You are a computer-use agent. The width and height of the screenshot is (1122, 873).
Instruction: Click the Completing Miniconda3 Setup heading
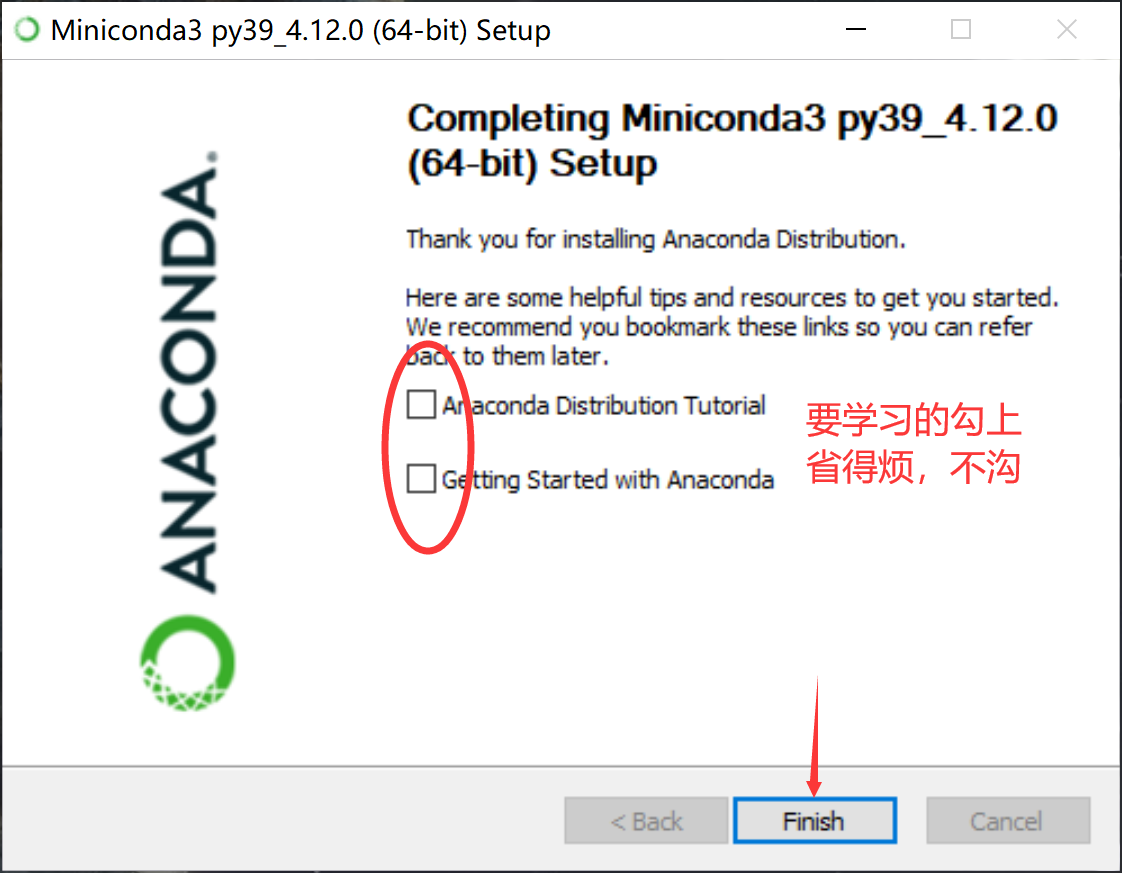[x=732, y=140]
